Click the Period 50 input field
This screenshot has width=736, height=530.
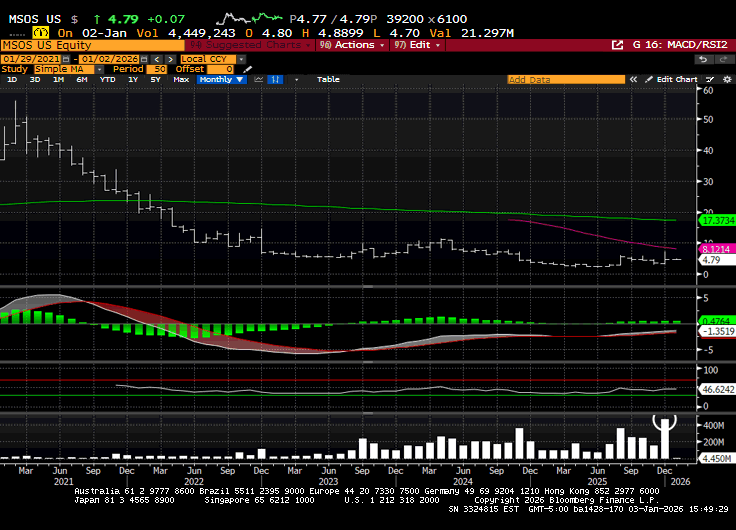pyautogui.click(x=157, y=69)
